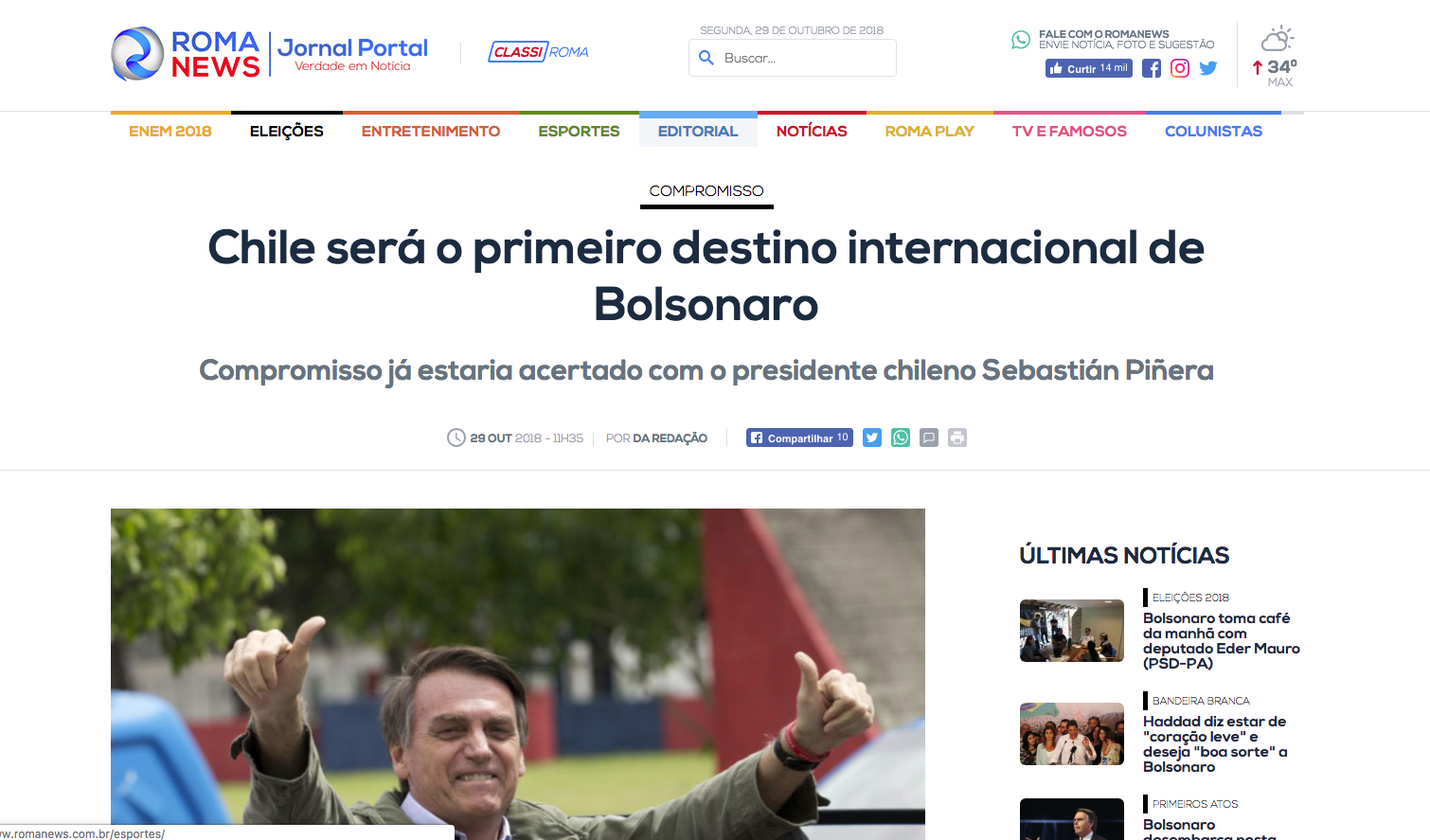Open the ClassiRoma link

point(538,52)
